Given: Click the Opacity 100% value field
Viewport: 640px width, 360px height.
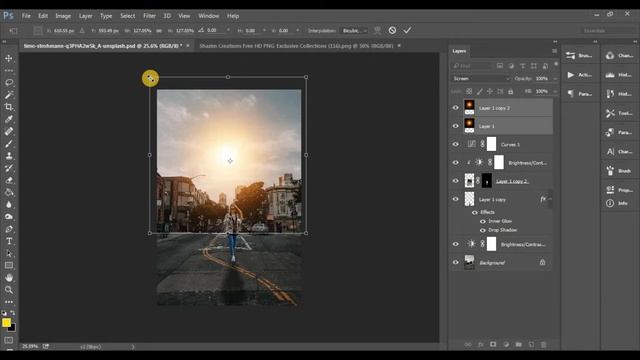Looking at the screenshot, I should click(x=542, y=78).
